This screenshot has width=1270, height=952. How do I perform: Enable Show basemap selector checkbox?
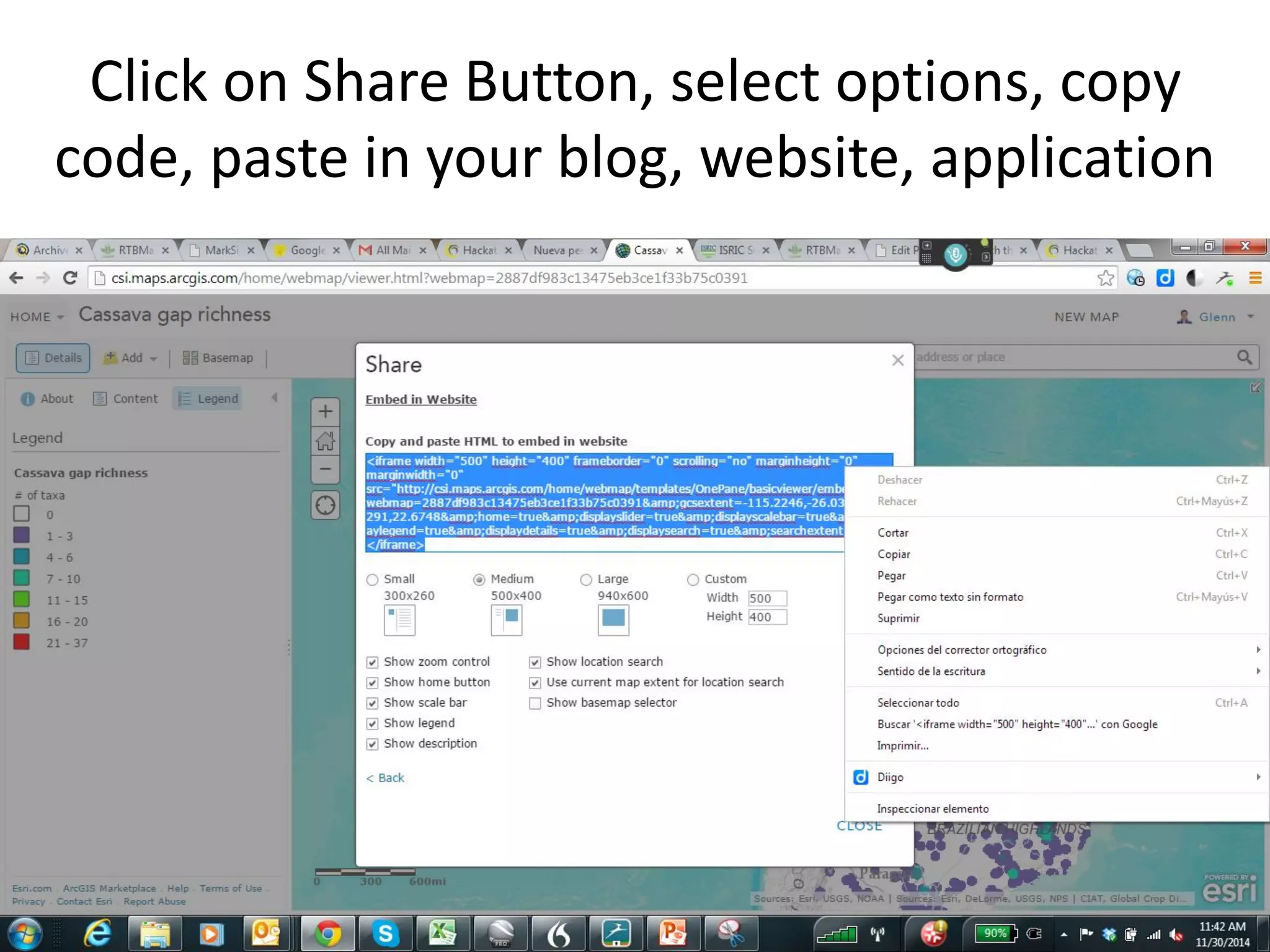point(535,703)
